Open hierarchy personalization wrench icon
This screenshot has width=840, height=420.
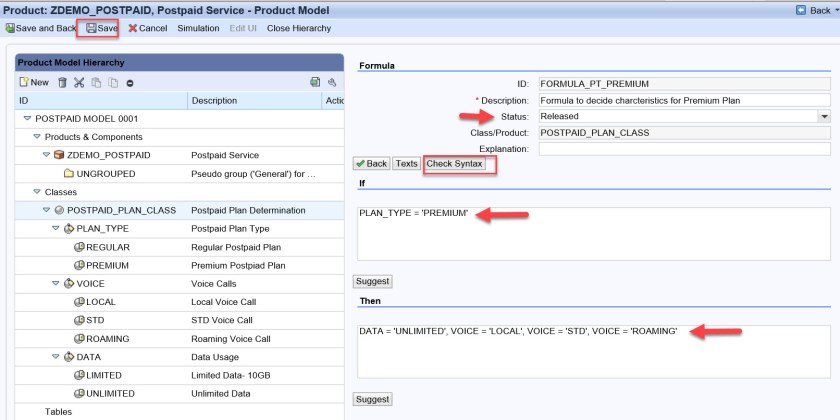coord(332,82)
